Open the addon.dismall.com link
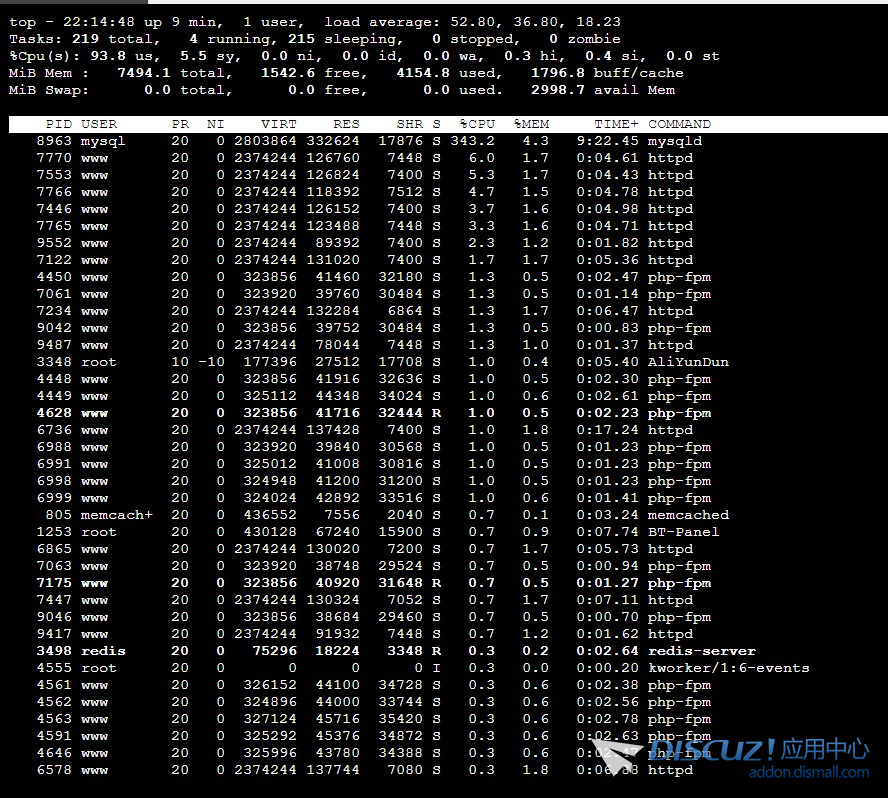 [x=808, y=771]
